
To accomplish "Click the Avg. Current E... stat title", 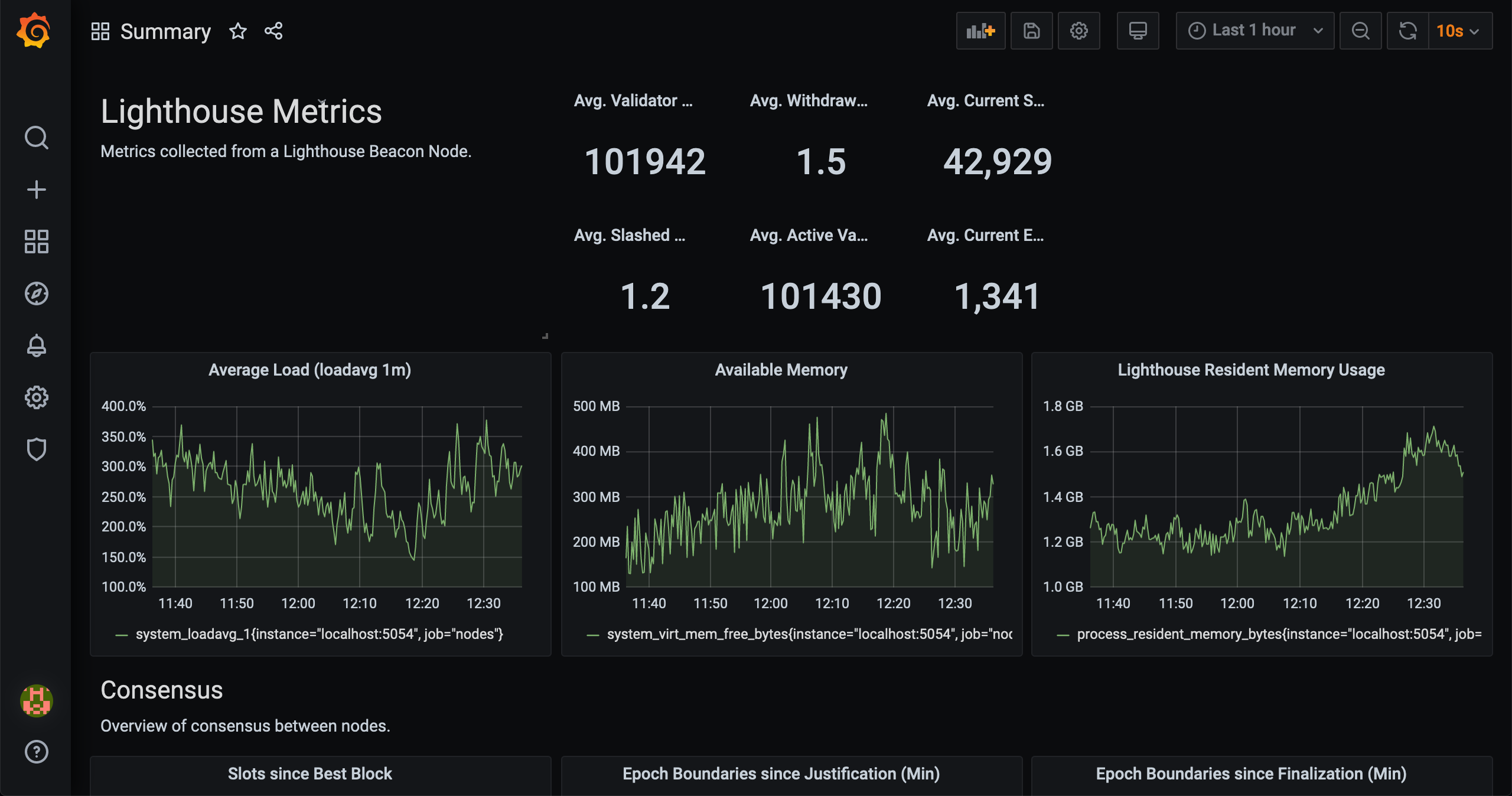I will pos(985,236).
